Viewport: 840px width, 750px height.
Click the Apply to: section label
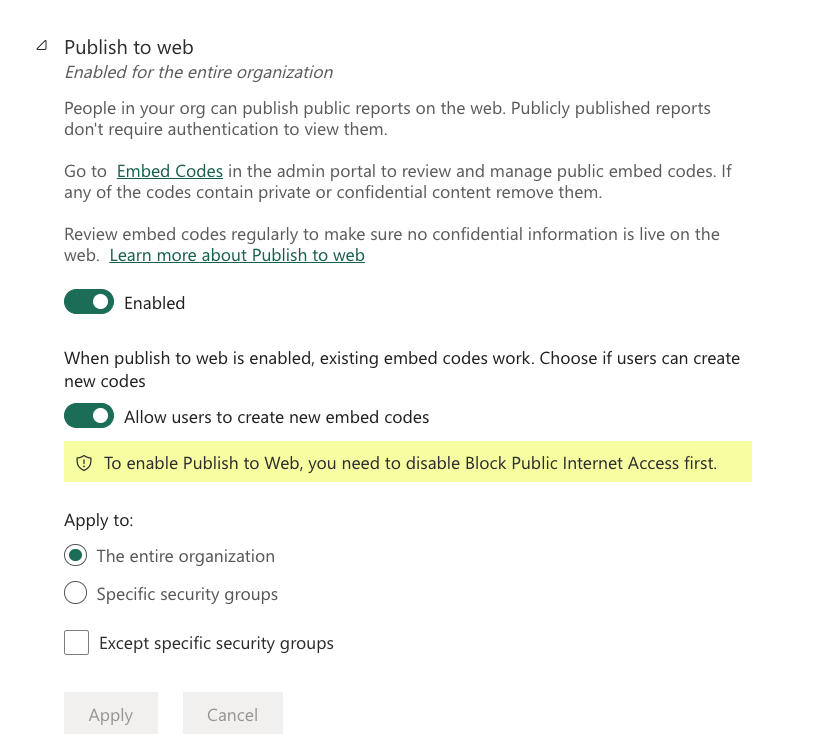(x=99, y=520)
